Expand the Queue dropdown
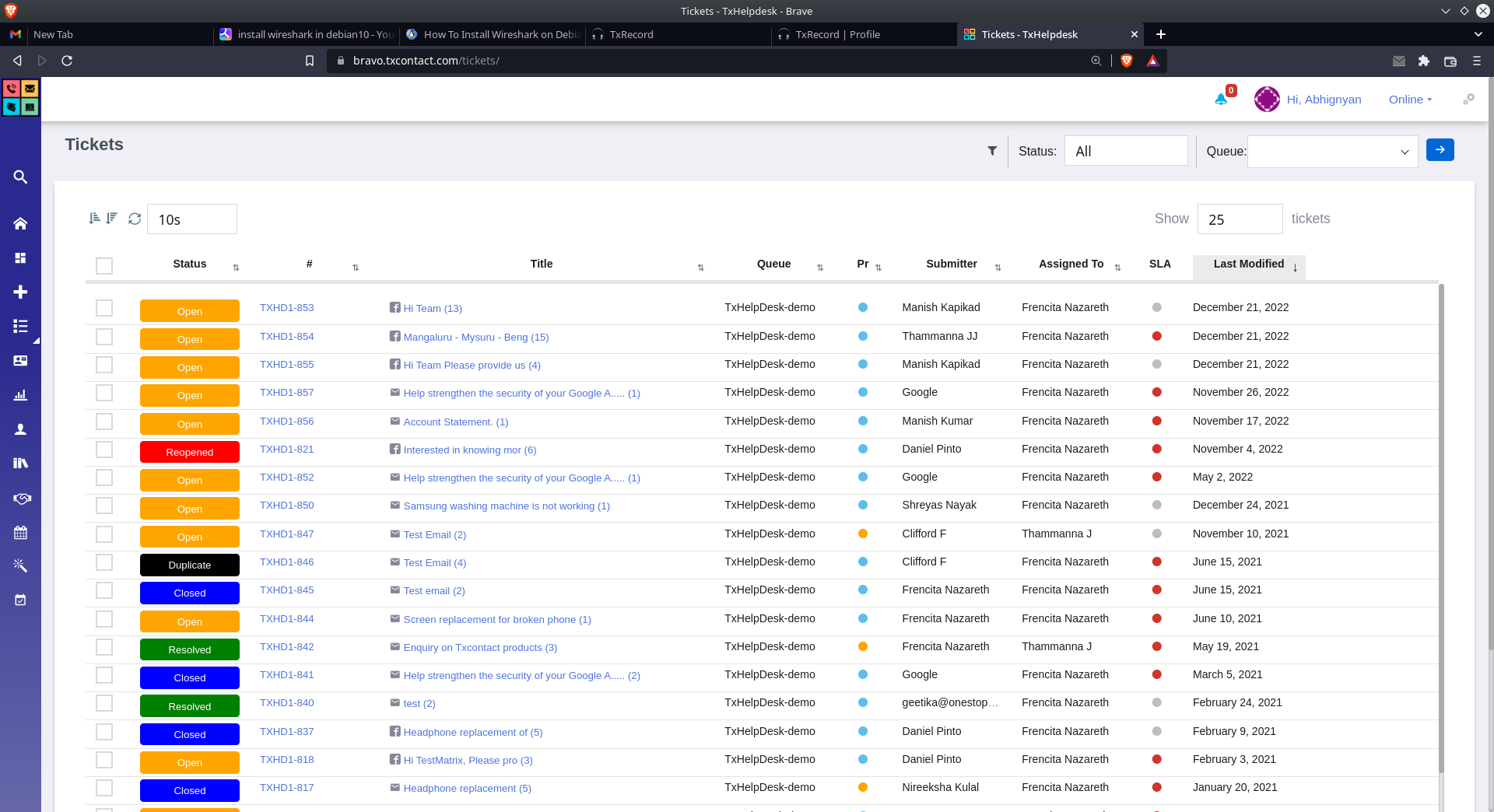Image resolution: width=1494 pixels, height=812 pixels. pos(1332,152)
